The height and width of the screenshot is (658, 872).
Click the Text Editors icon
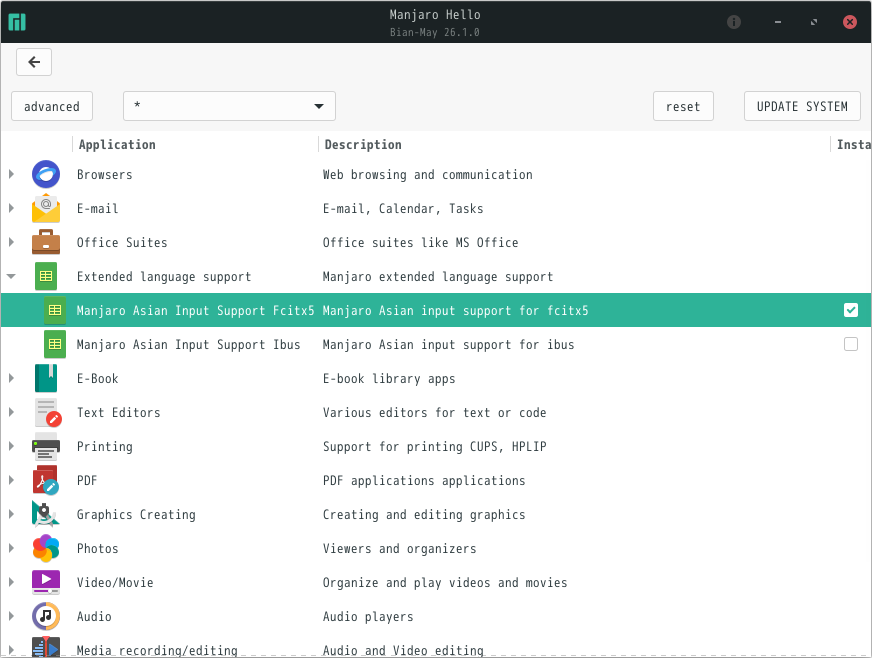coord(48,413)
